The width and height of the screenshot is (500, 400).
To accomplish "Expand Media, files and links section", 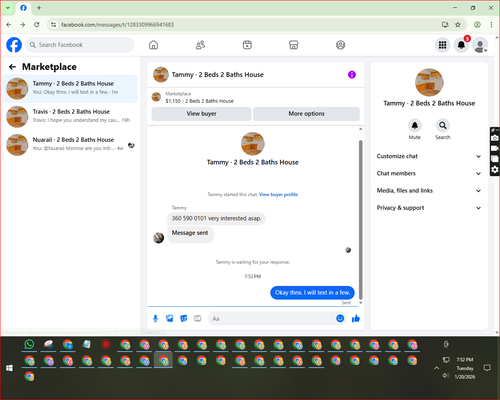I will 429,191.
